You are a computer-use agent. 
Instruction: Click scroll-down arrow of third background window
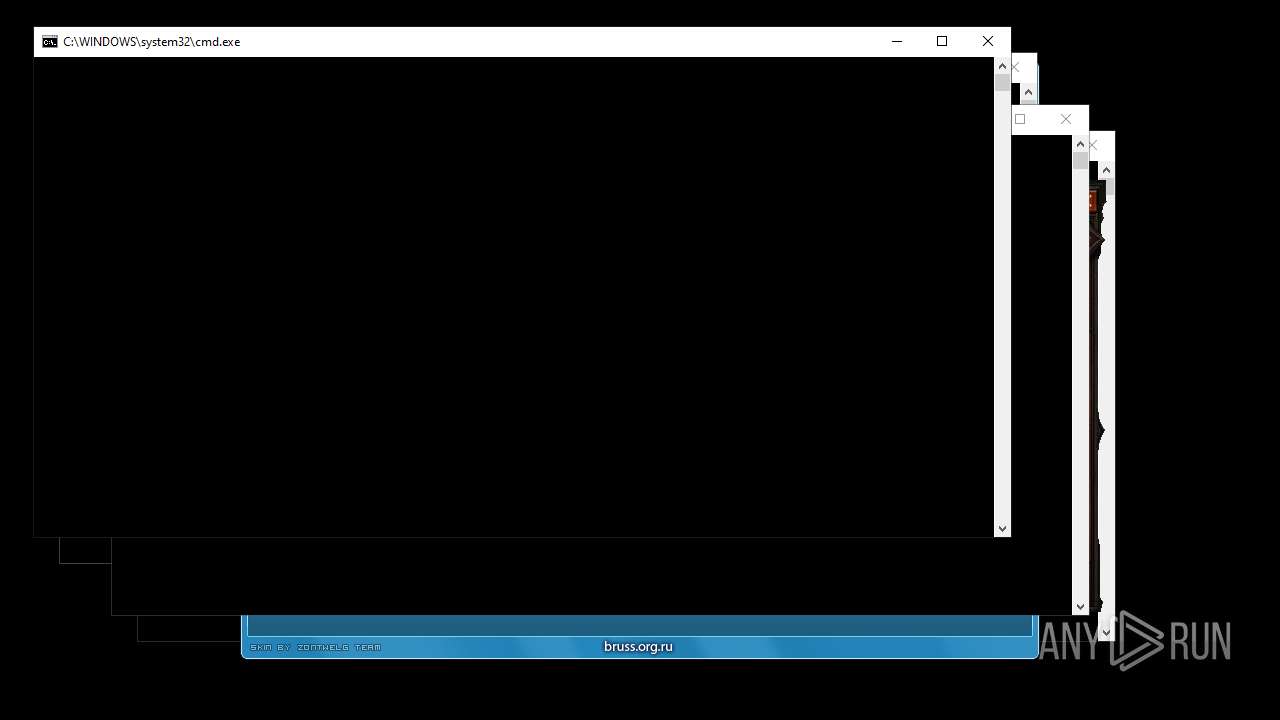[1080, 606]
